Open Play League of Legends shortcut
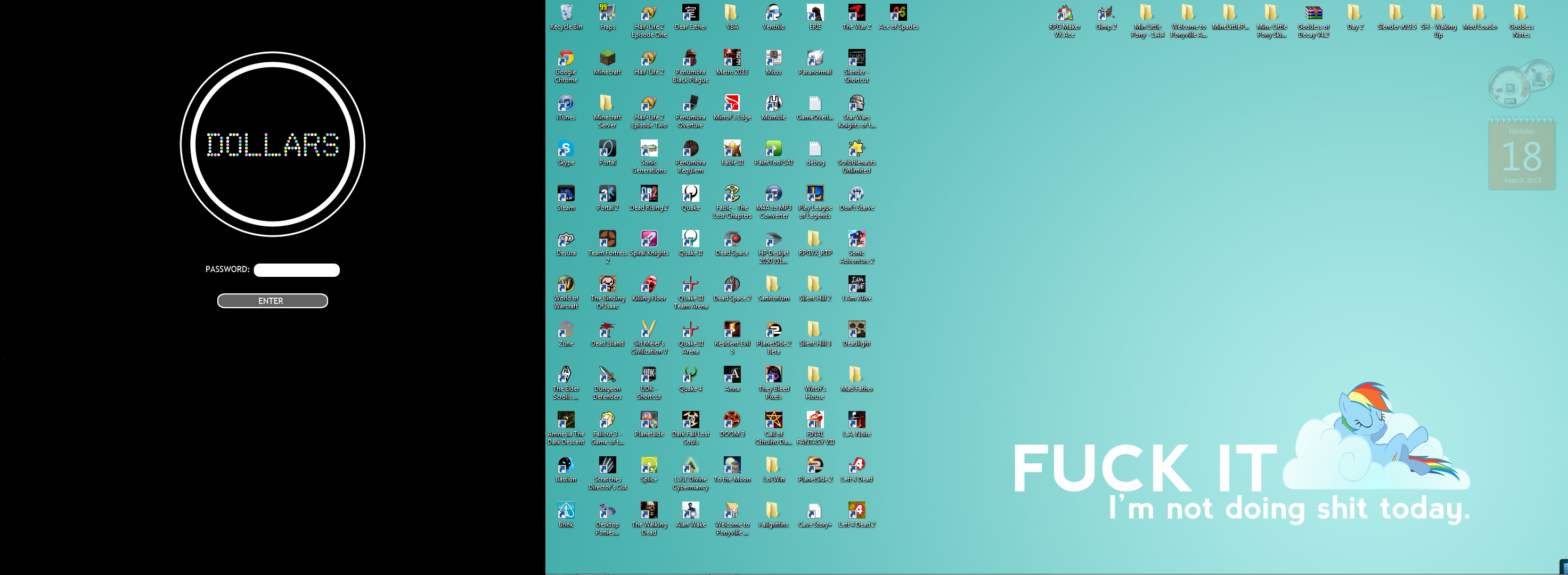This screenshot has width=1568, height=575. point(815,201)
